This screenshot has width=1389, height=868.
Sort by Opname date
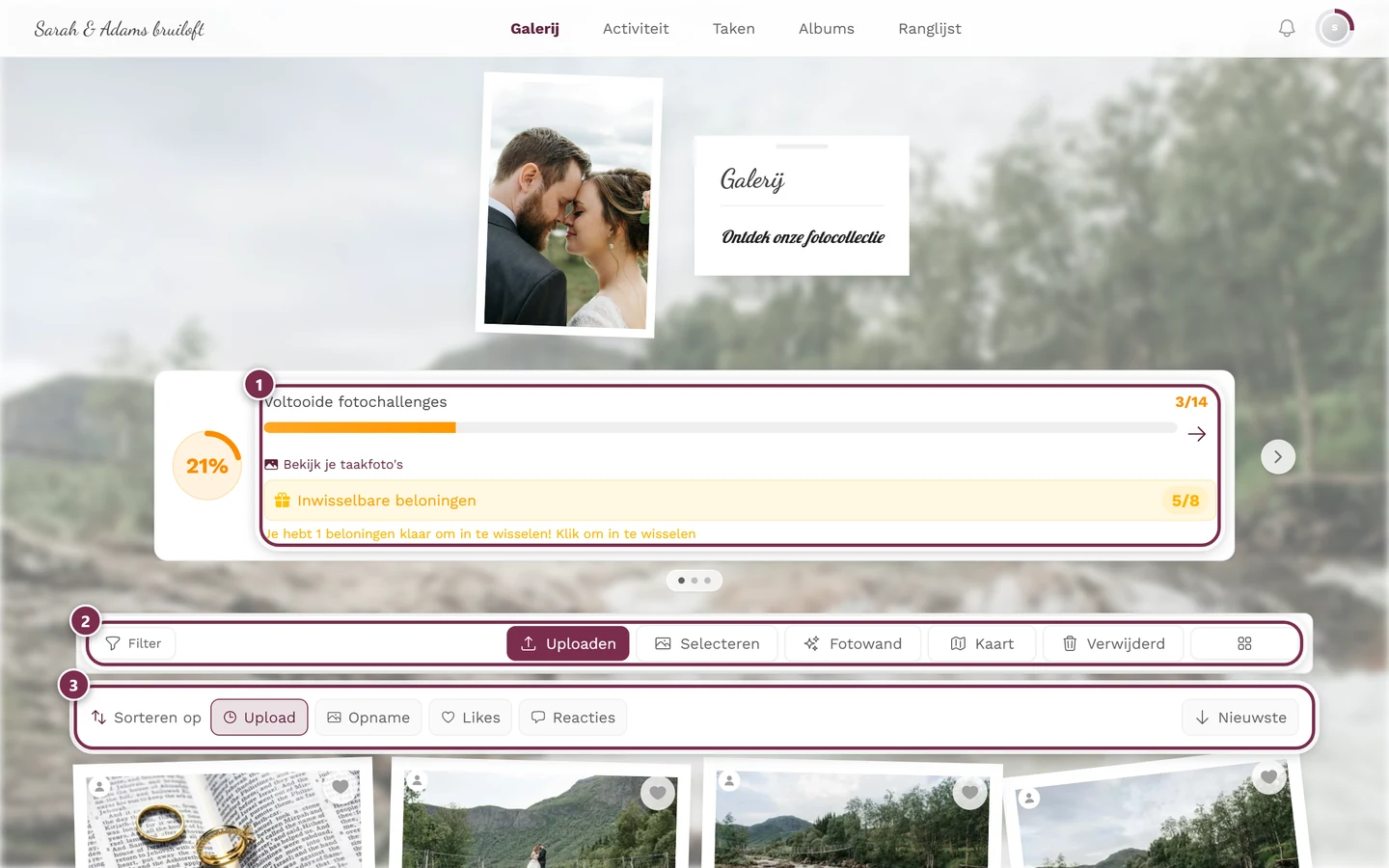[x=368, y=718]
